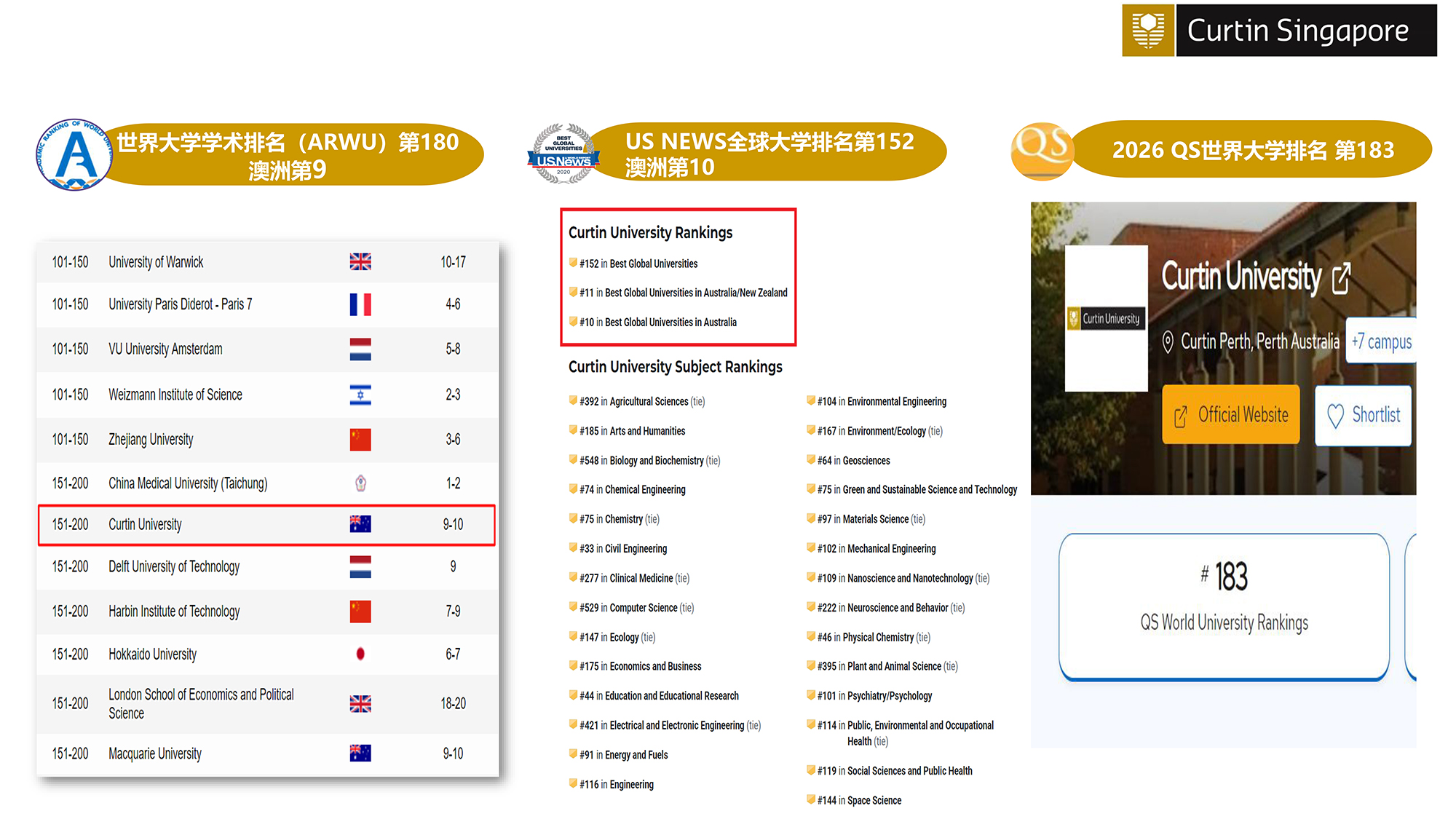Screen dimensions: 1456x819
Task: Click the badge icon next to #33 Civil Engineering
Action: point(574,547)
